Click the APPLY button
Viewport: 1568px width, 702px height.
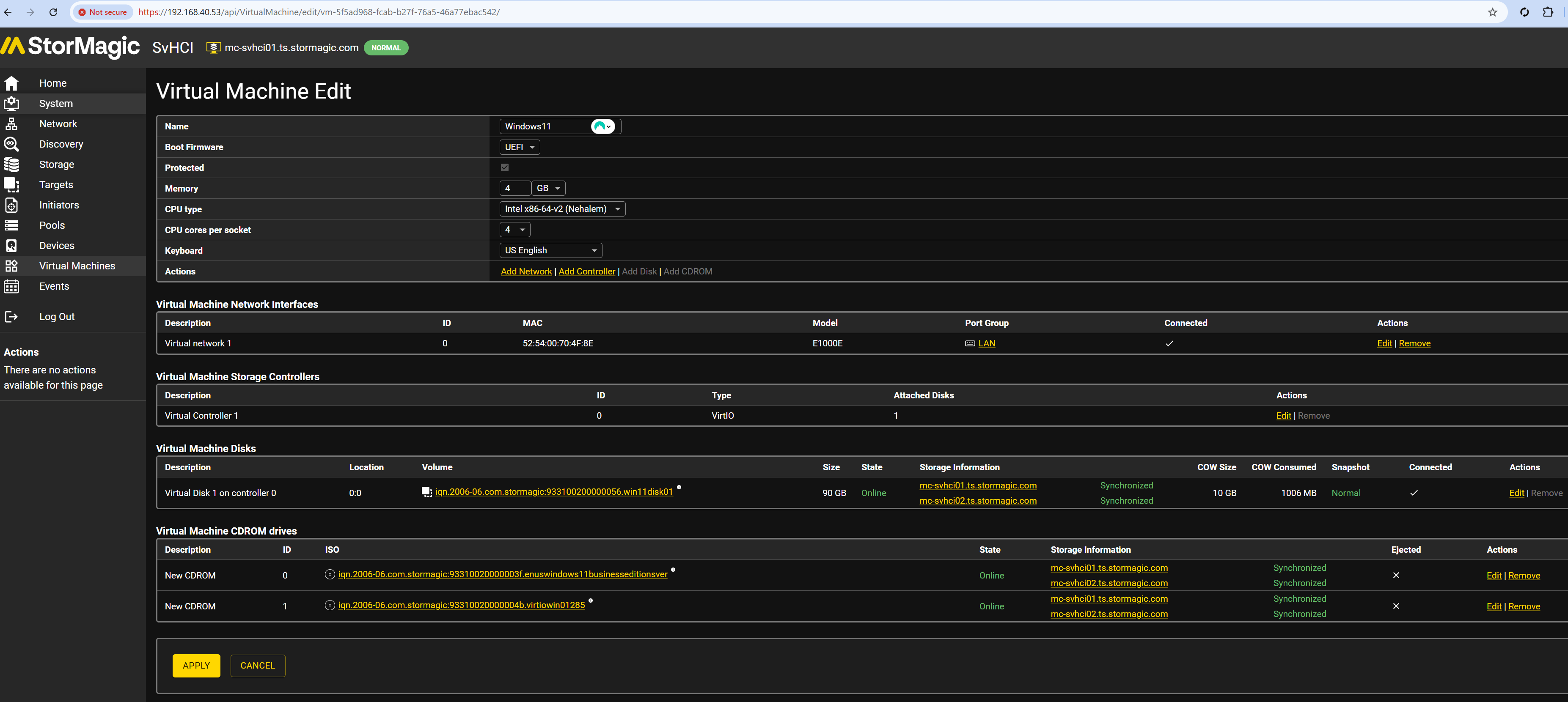196,666
